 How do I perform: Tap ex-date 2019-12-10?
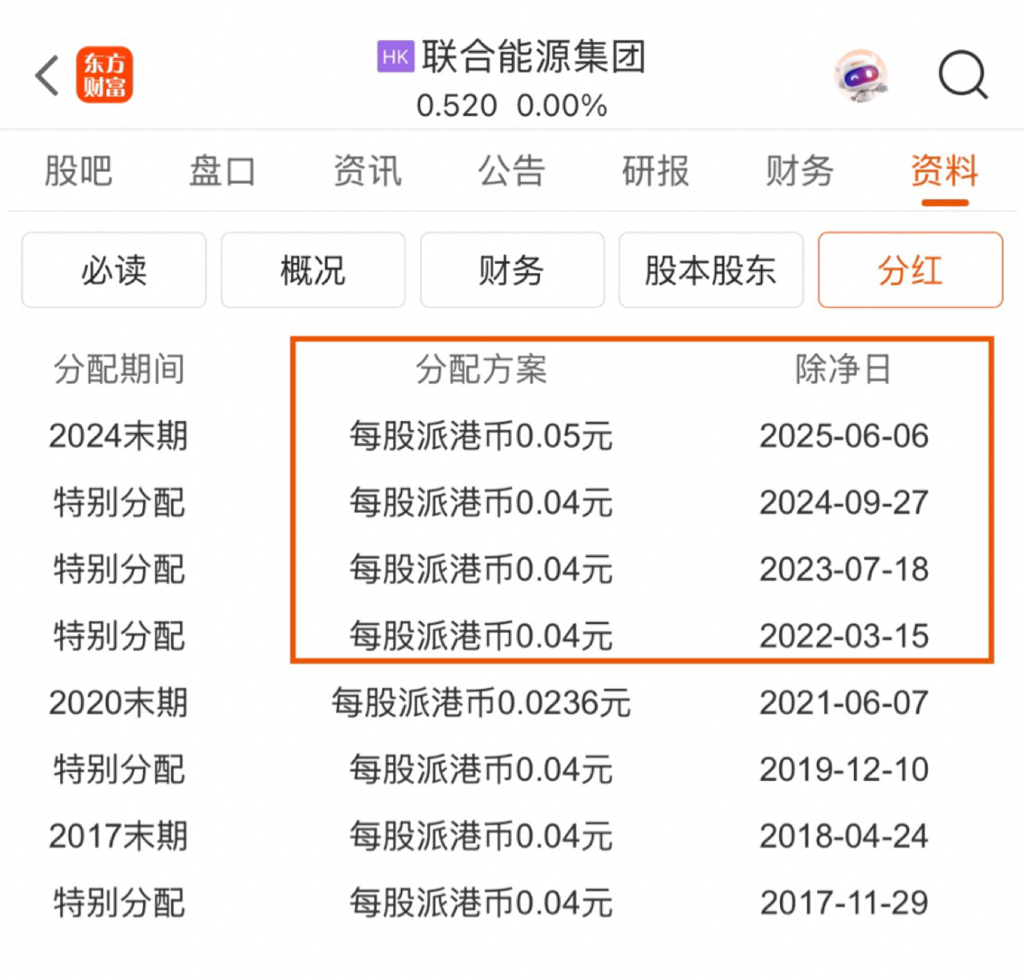point(844,770)
